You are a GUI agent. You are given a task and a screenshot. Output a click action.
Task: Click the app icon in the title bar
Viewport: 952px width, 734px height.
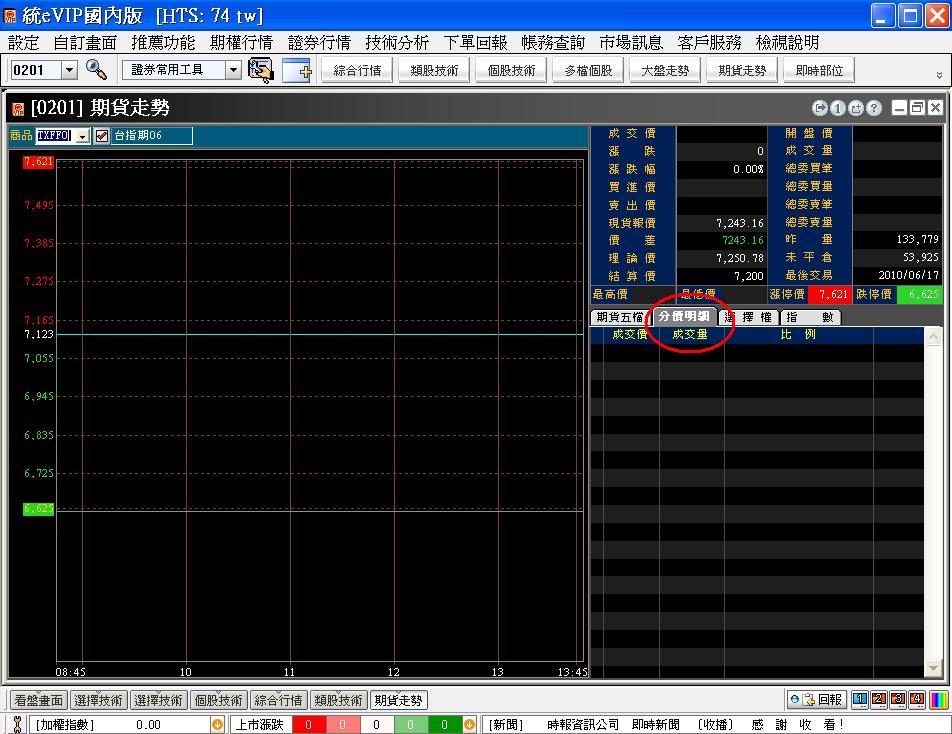click(10, 15)
